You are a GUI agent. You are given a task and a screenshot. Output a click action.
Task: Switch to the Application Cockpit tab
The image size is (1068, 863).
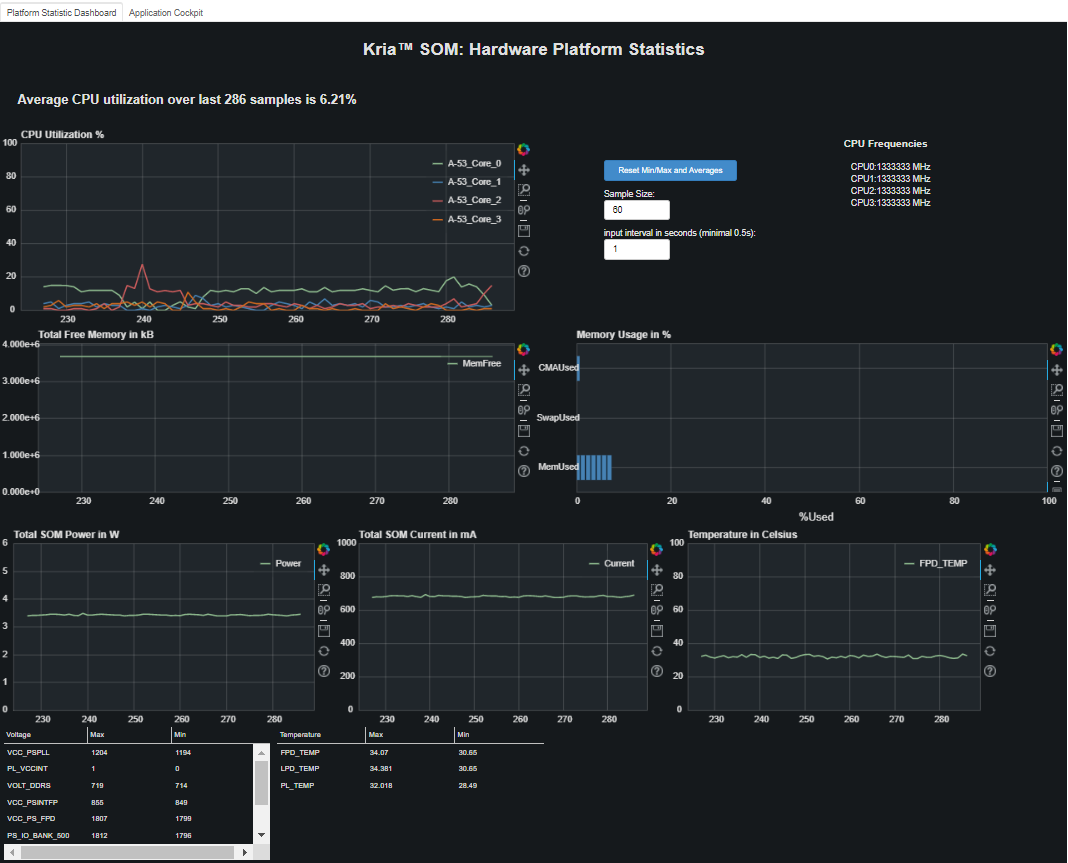[166, 12]
